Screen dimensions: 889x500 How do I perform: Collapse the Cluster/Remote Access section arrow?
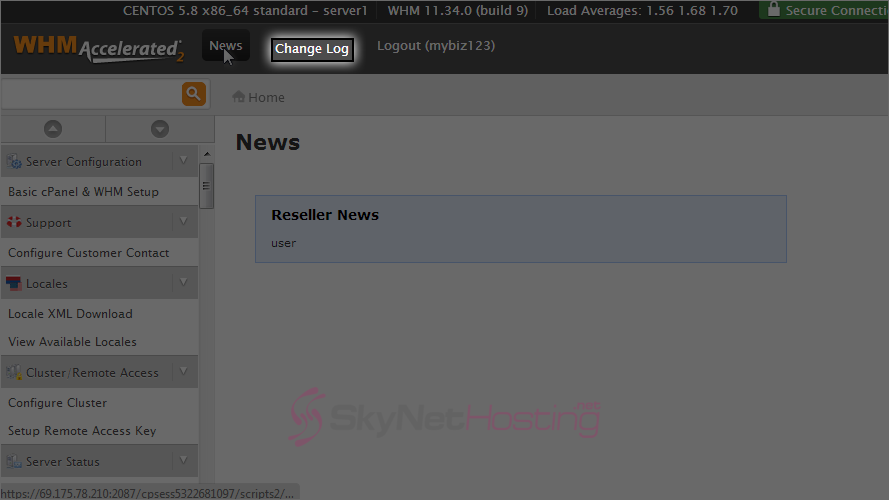coord(184,371)
